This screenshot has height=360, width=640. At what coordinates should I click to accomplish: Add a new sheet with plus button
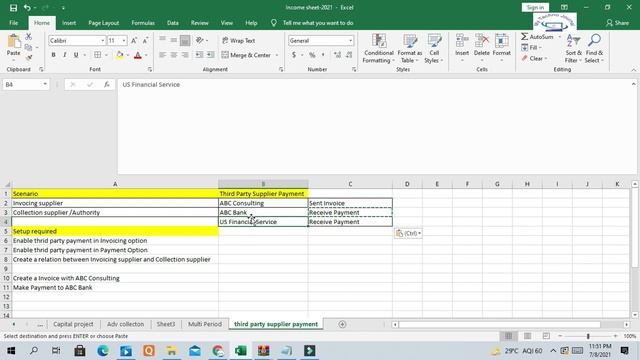click(x=342, y=324)
